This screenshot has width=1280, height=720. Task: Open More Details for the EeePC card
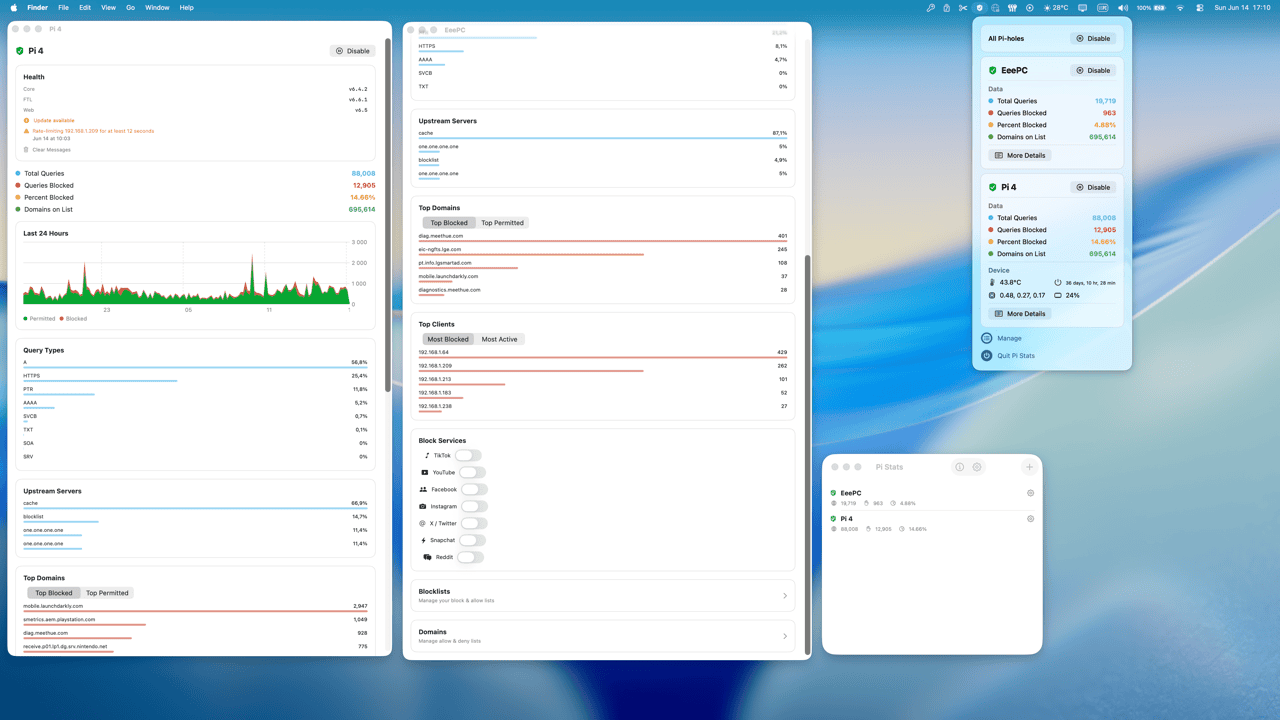tap(1019, 155)
